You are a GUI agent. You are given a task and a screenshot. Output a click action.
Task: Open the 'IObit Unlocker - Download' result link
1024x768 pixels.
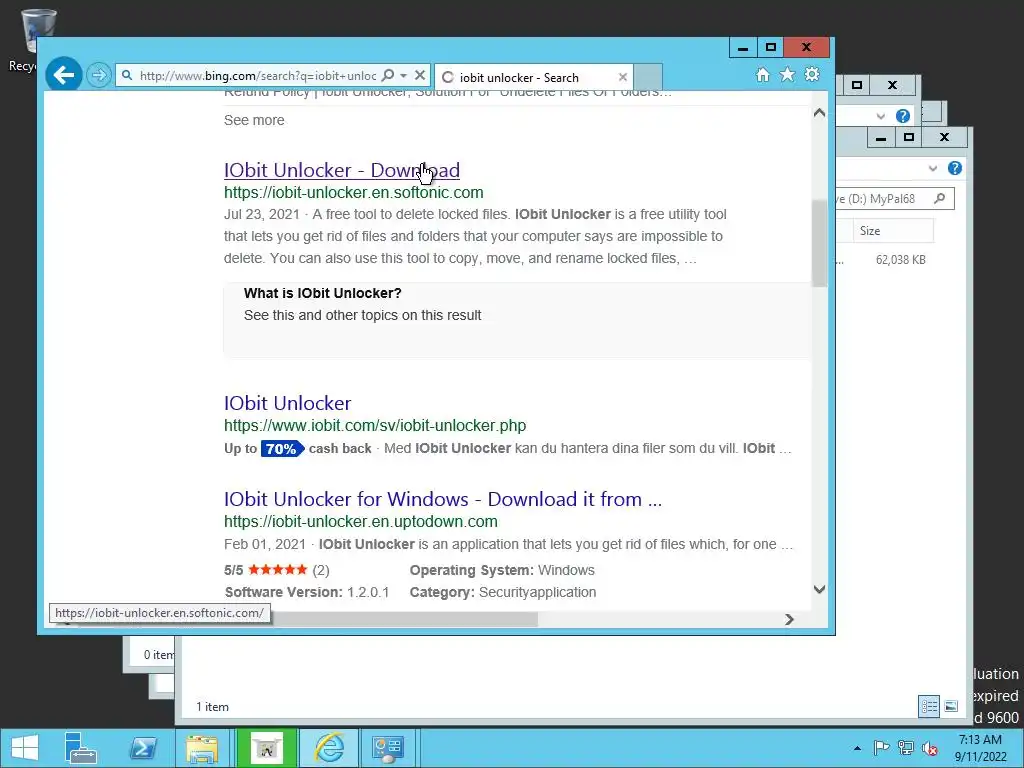pyautogui.click(x=342, y=170)
